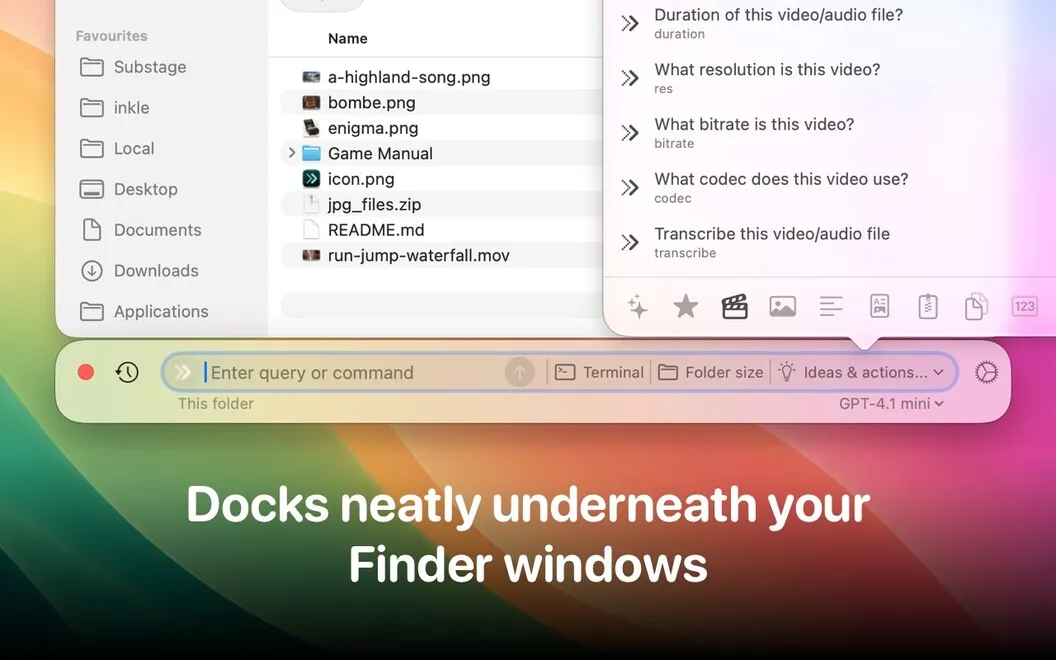
Task: Expand the Game Manual folder
Action: [x=292, y=154]
